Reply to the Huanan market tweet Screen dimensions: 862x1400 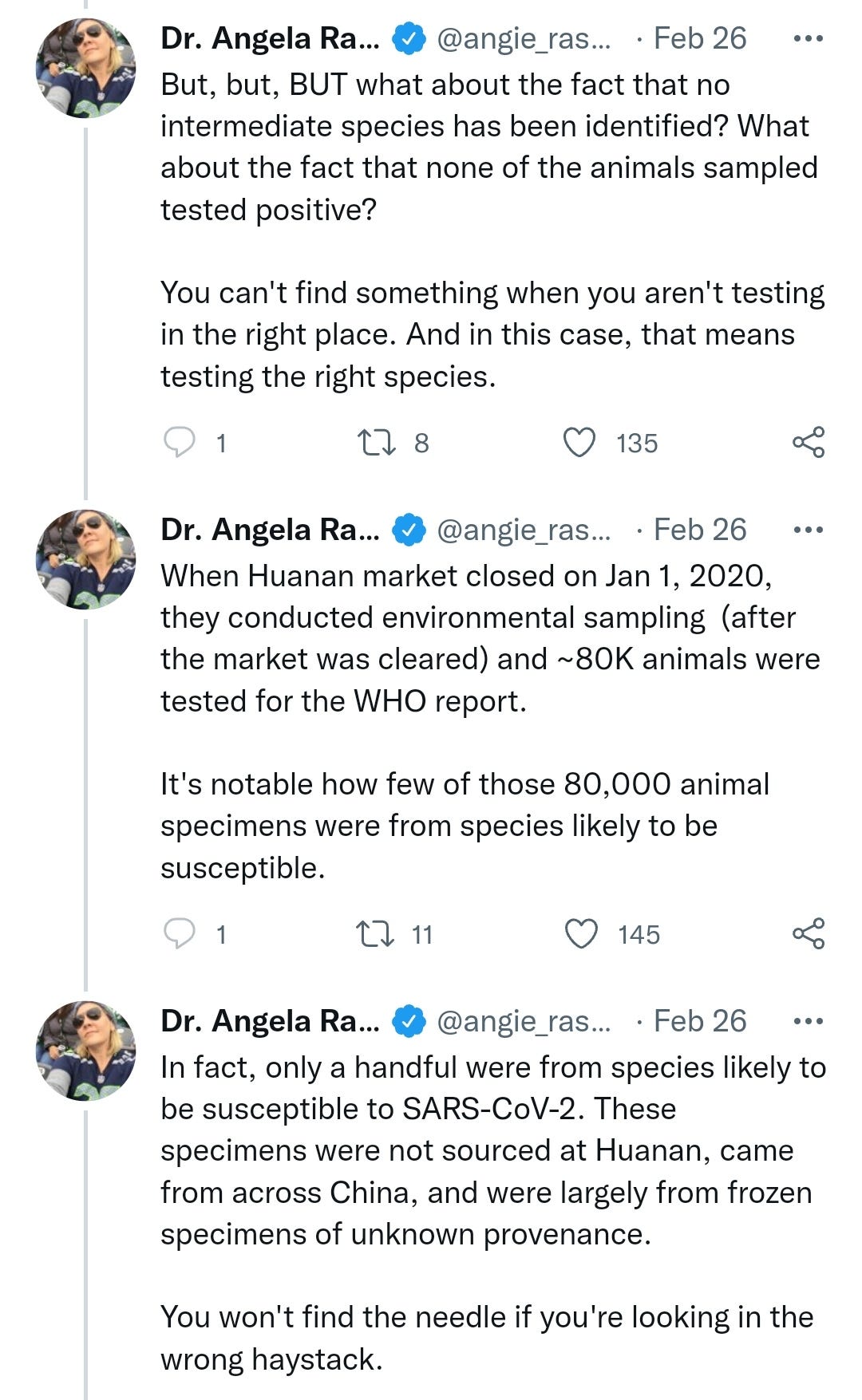click(x=180, y=933)
